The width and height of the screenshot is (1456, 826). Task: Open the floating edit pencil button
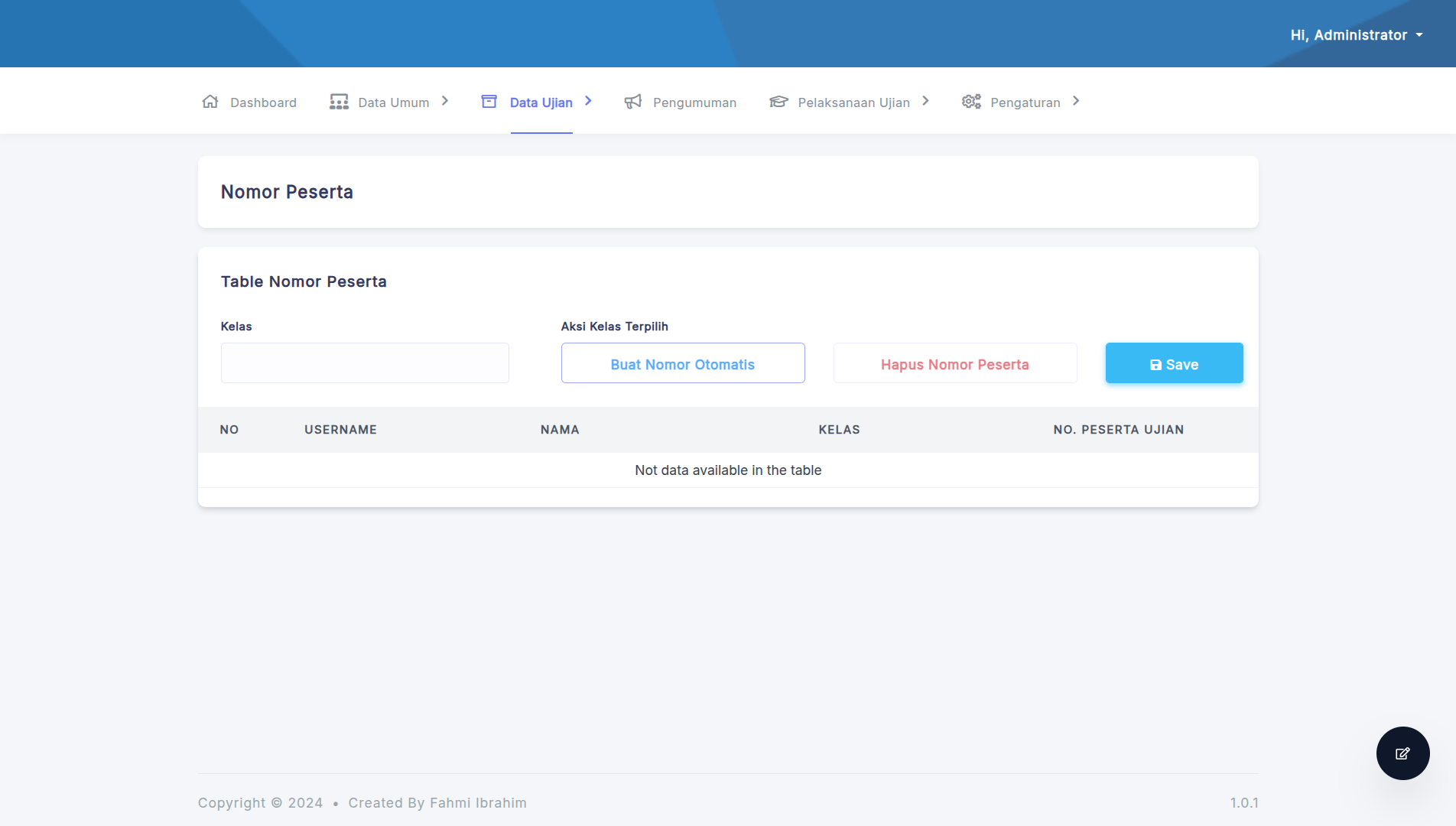pos(1402,753)
